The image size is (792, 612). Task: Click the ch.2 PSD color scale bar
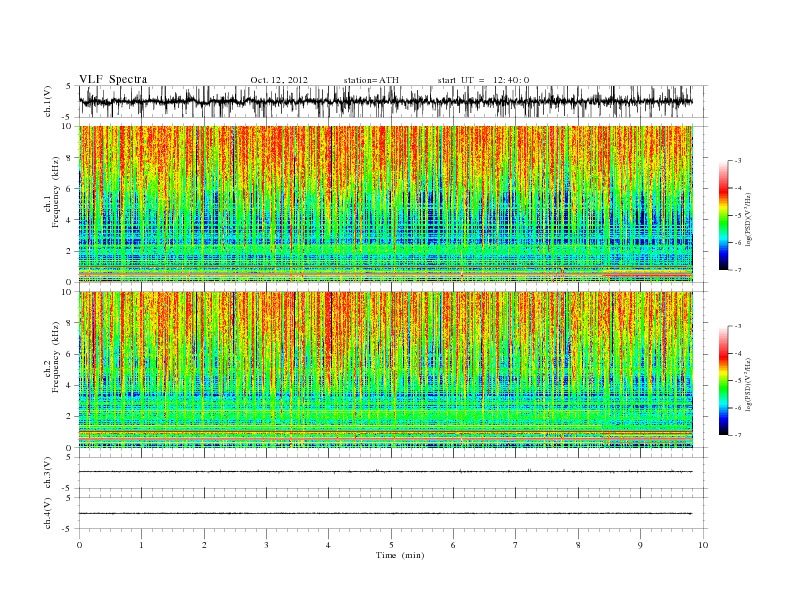[x=724, y=381]
